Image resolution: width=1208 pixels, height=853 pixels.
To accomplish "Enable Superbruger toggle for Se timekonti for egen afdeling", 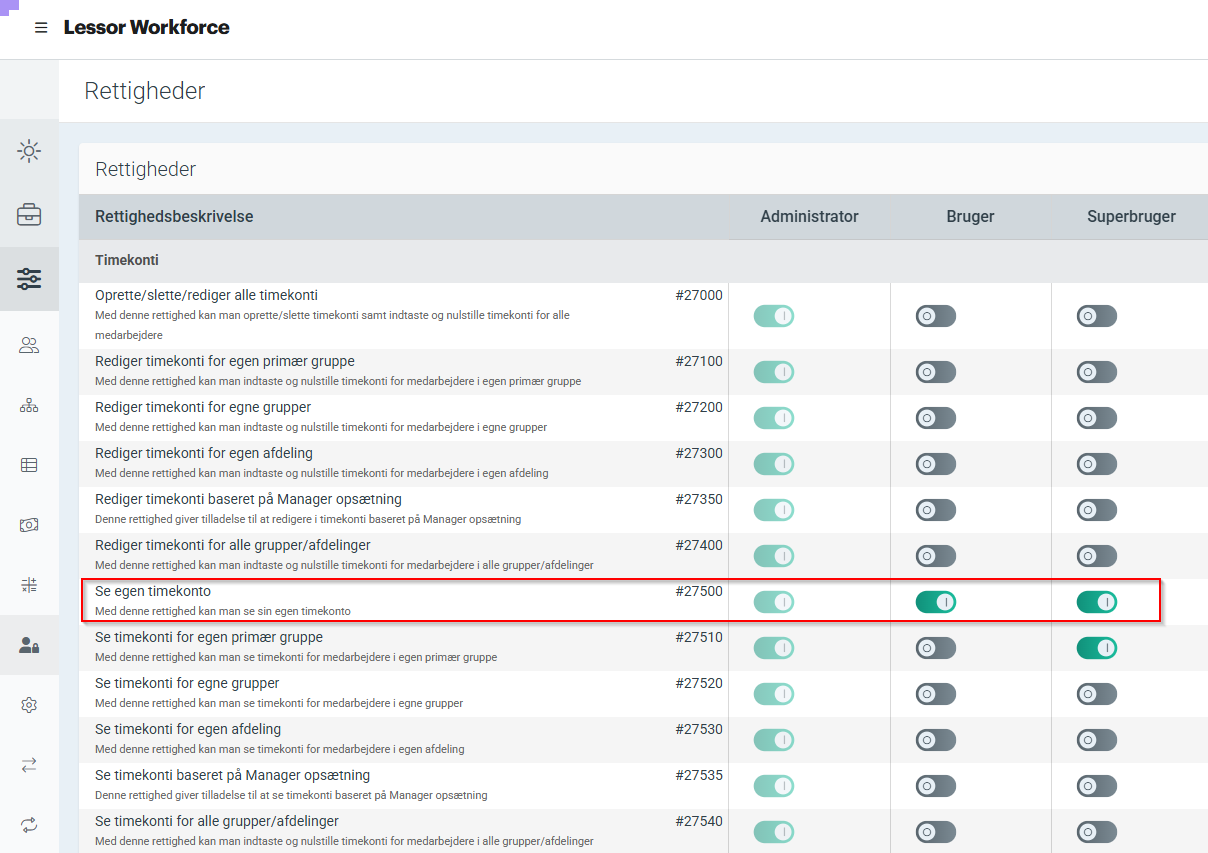I will click(1096, 740).
